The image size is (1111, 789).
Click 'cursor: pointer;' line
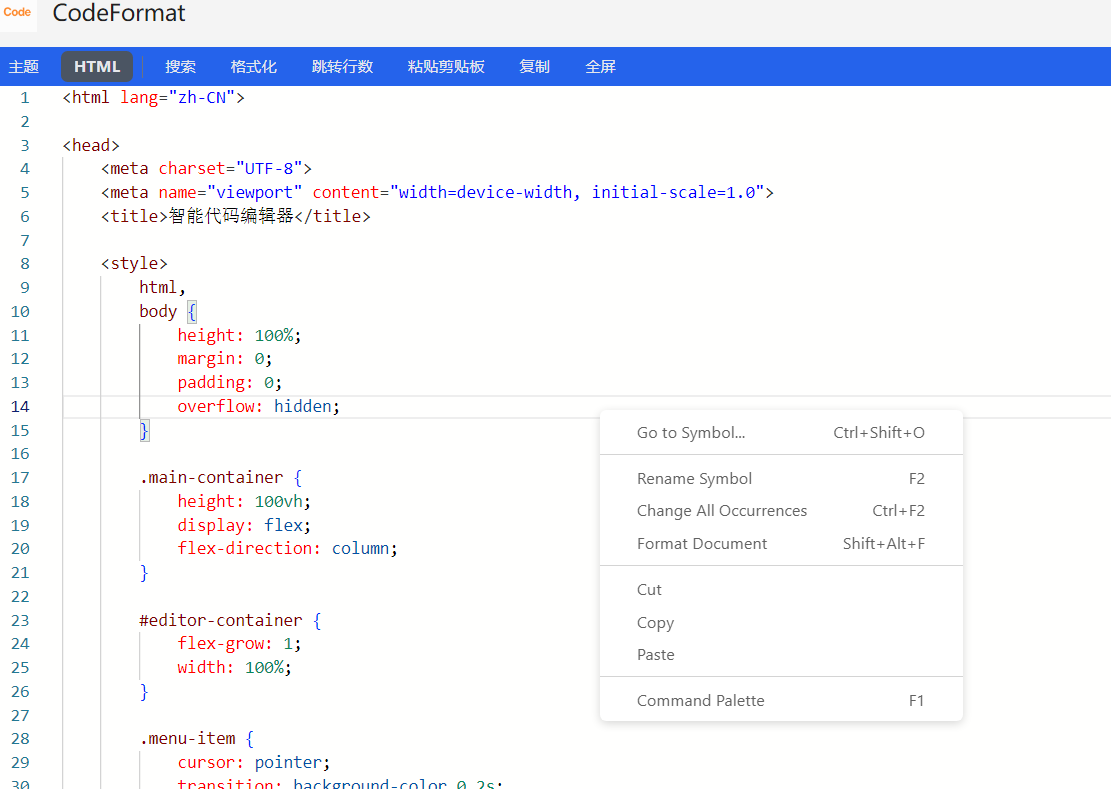tap(254, 763)
